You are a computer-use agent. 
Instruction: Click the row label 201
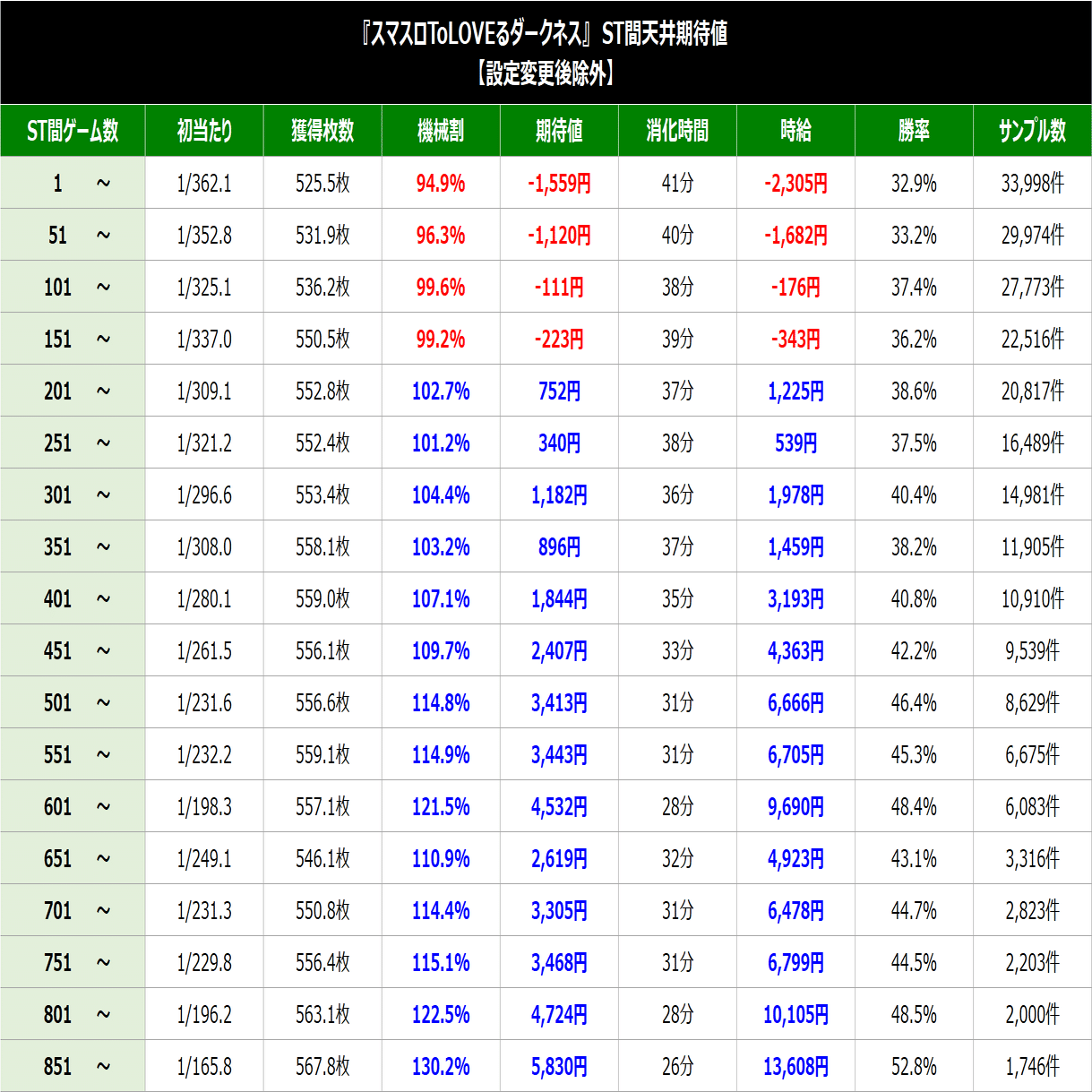tap(73, 391)
